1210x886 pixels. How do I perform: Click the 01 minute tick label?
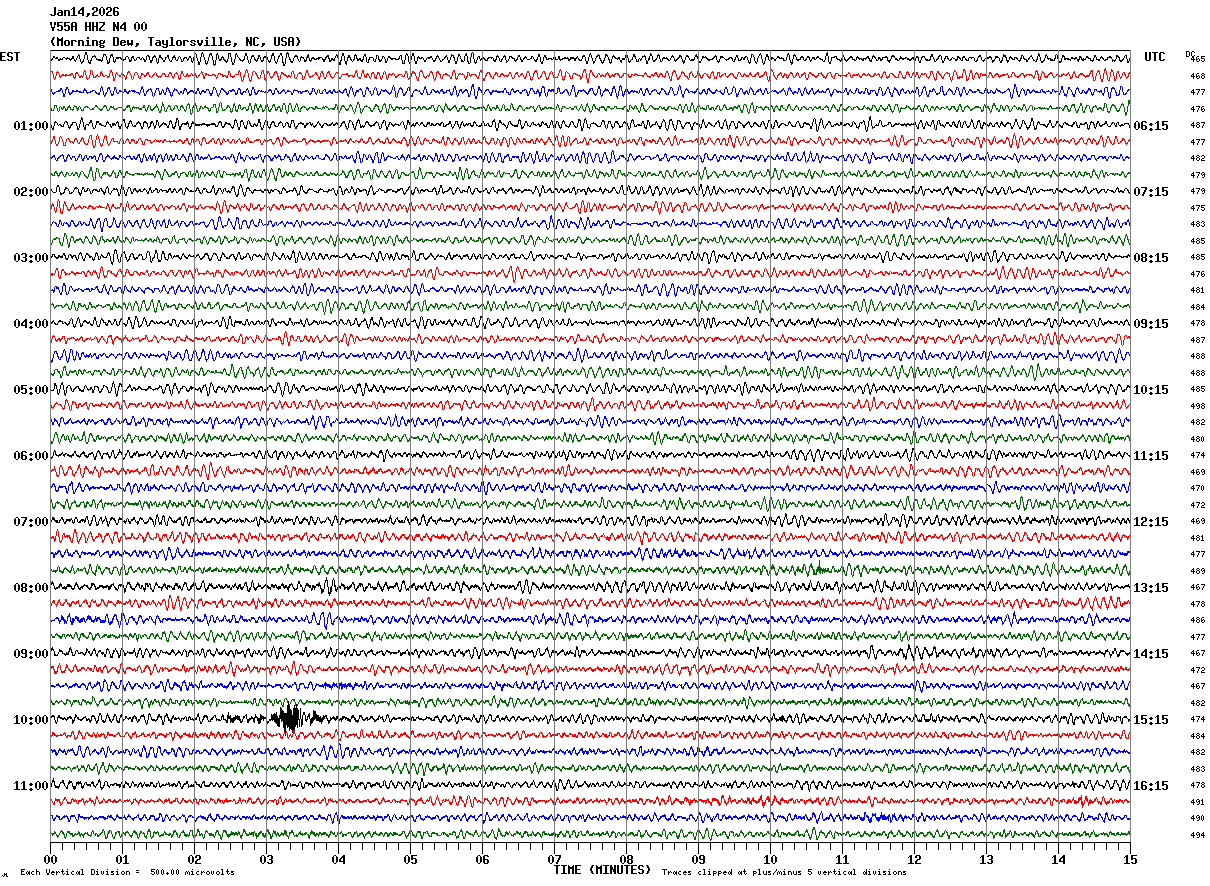point(122,859)
